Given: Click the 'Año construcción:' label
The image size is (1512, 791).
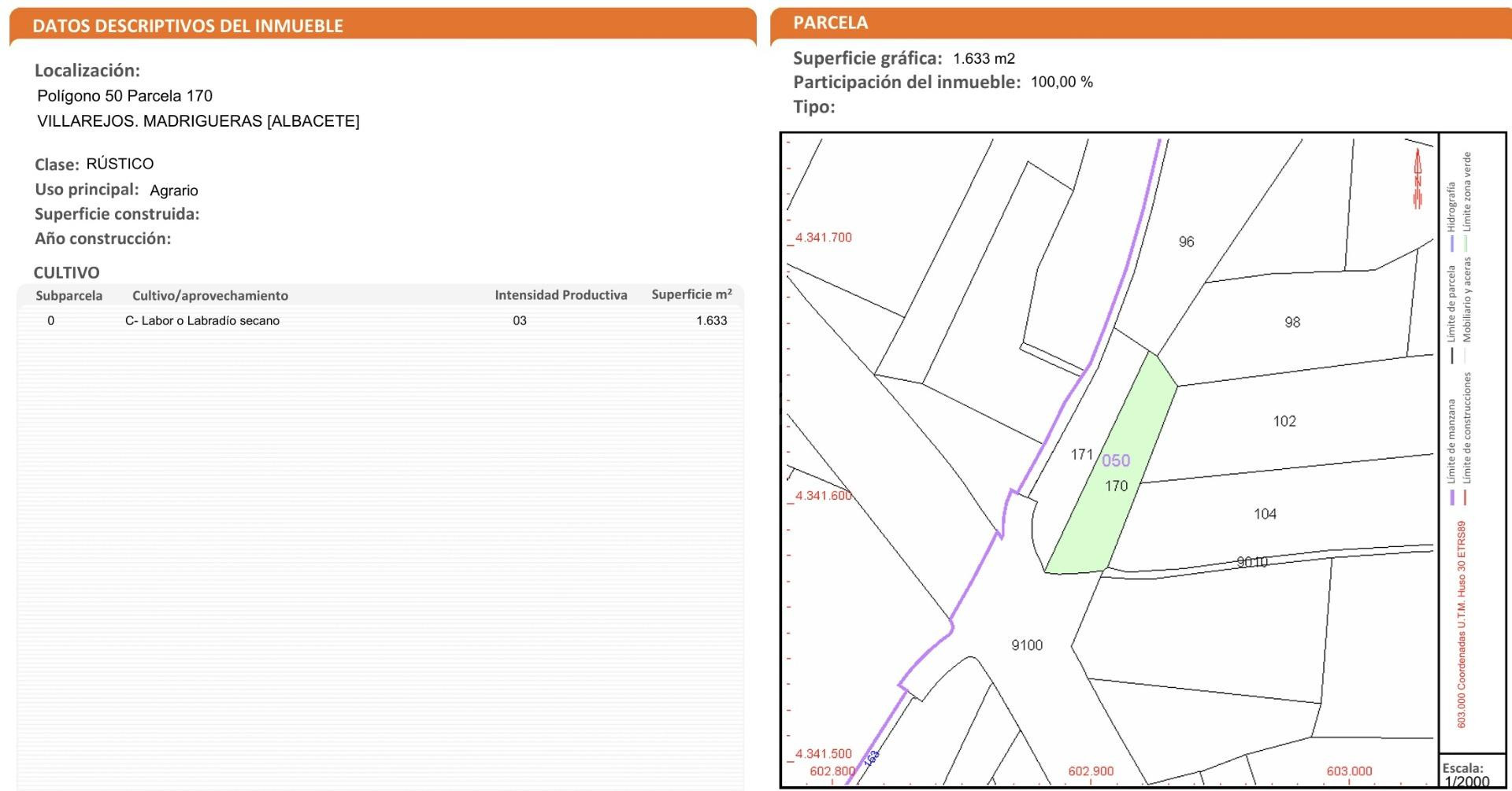Looking at the screenshot, I should point(102,238).
